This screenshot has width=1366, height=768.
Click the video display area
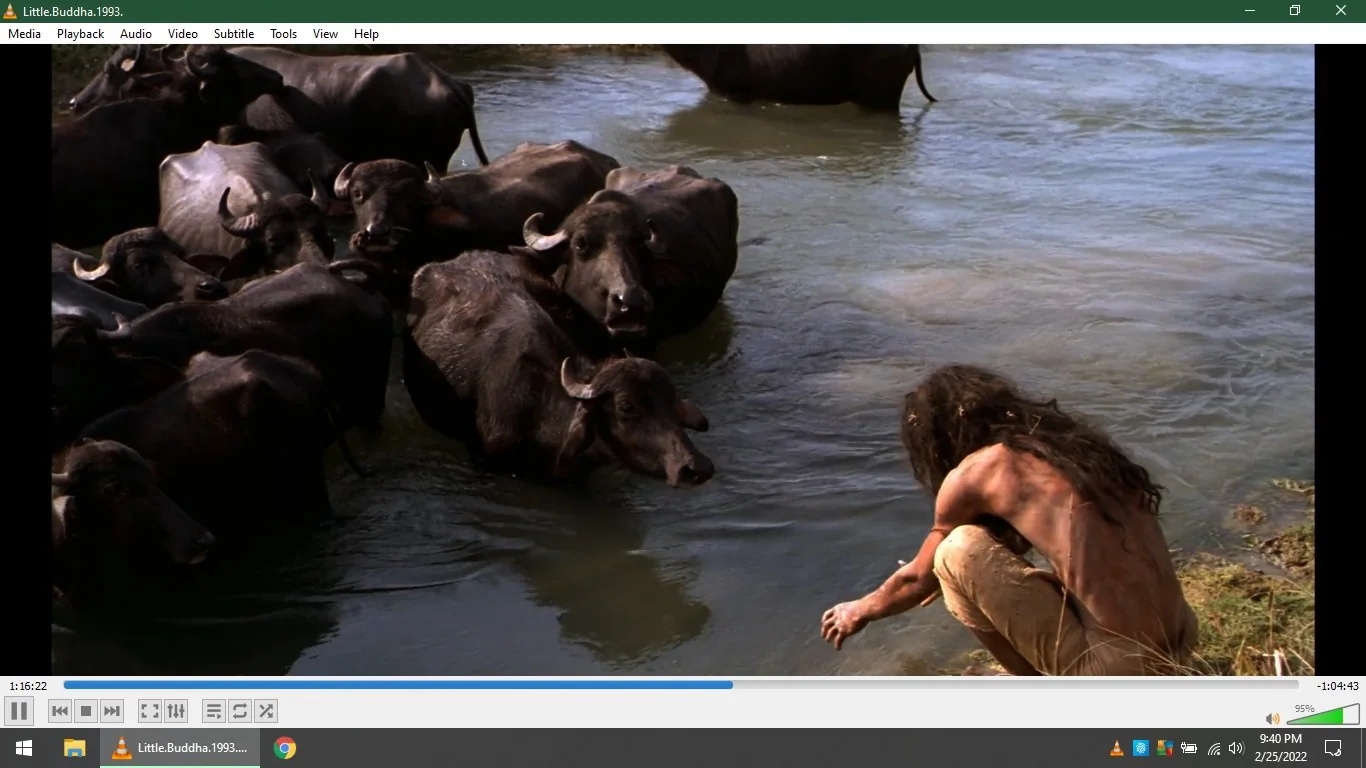click(x=683, y=360)
